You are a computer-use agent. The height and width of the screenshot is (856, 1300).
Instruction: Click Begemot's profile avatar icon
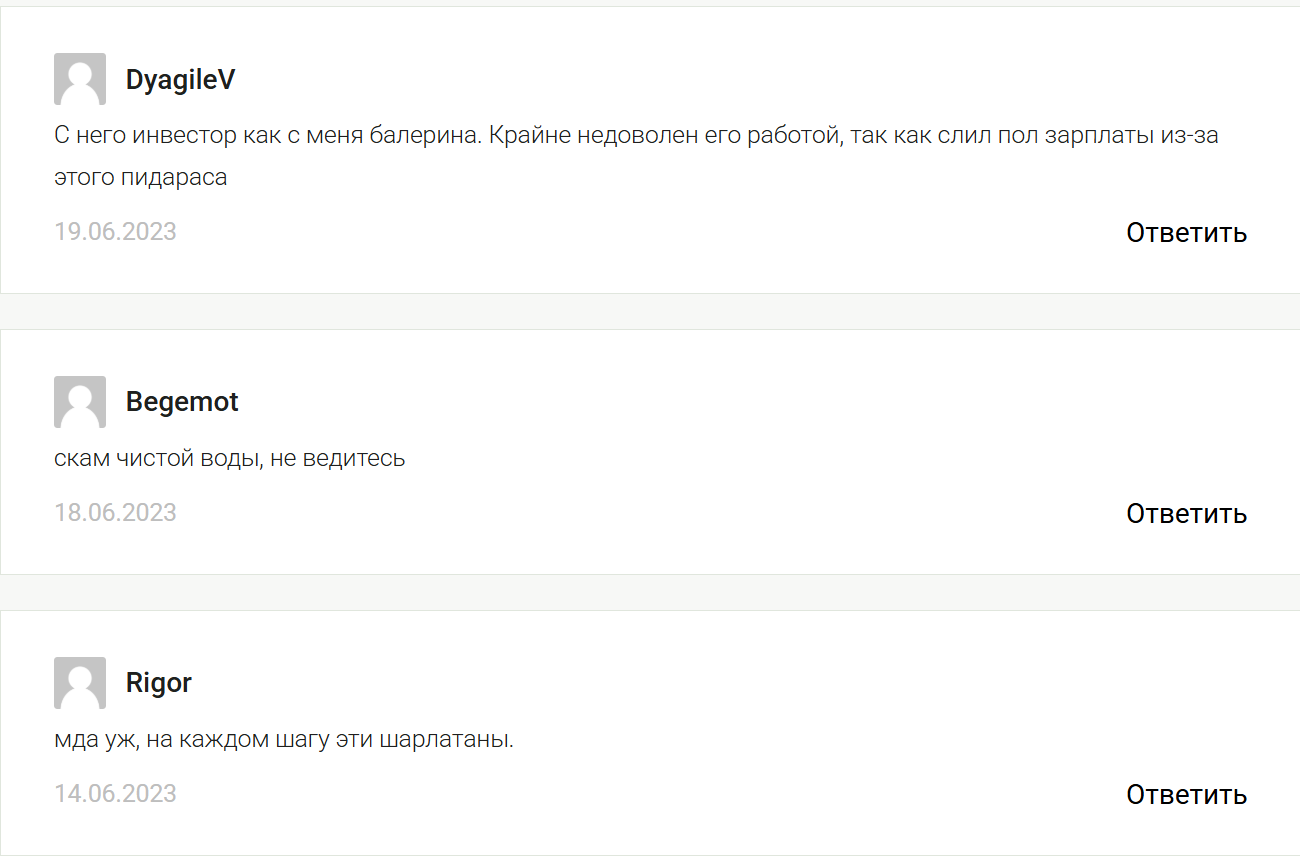[80, 402]
